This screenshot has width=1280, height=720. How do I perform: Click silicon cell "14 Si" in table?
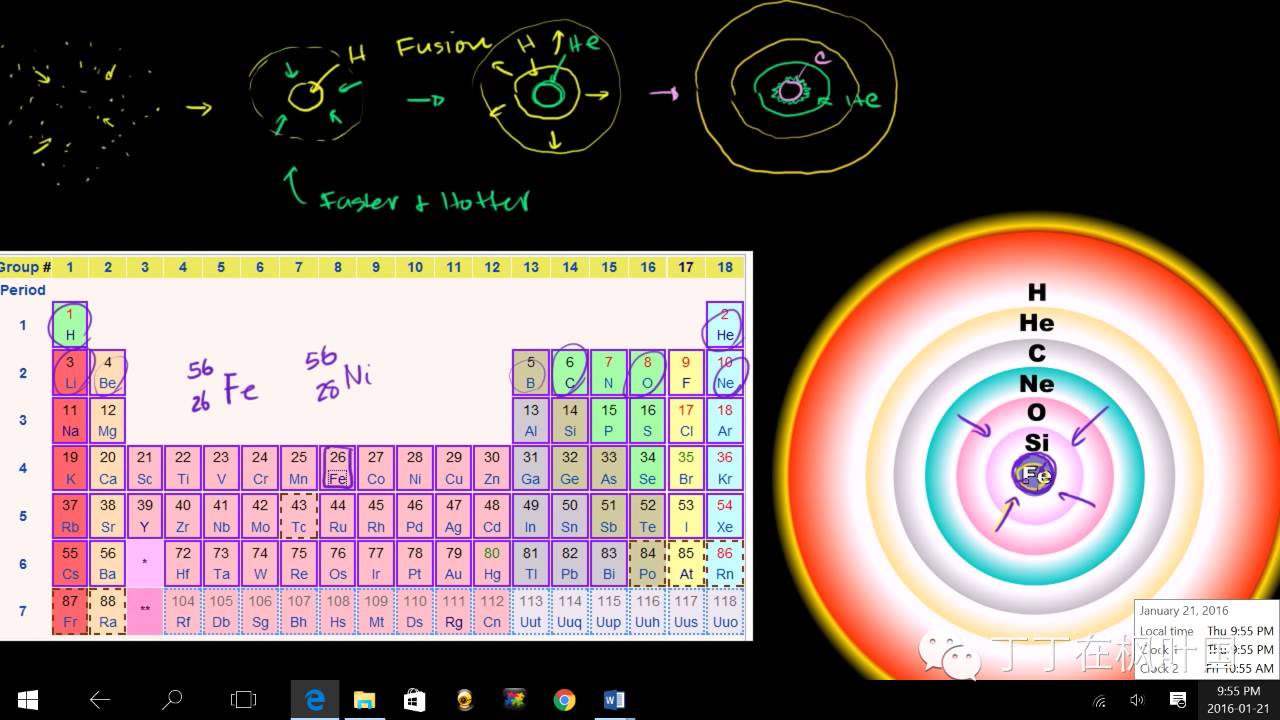pyautogui.click(x=570, y=421)
